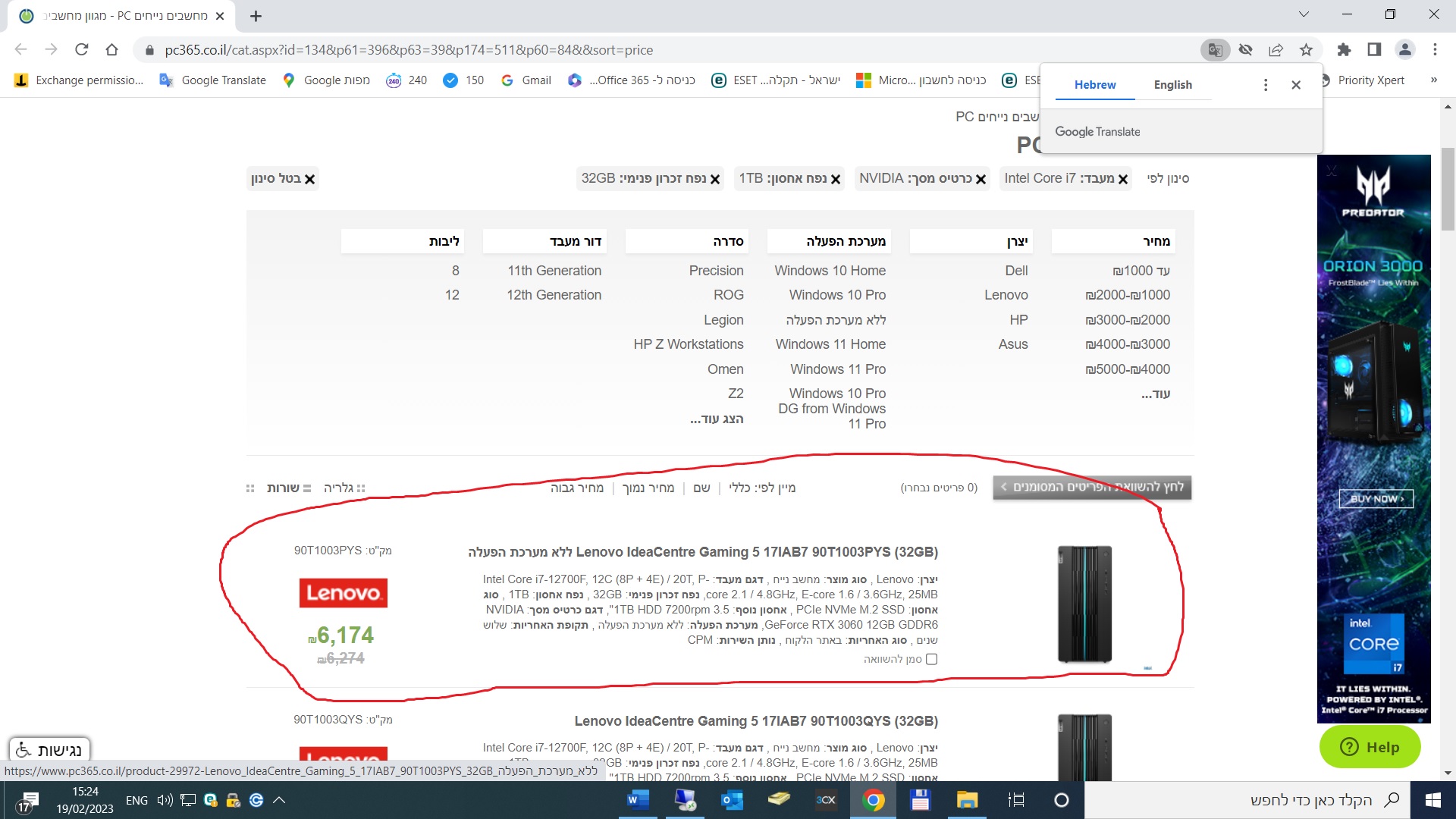The image size is (1456, 819).
Task: Open the Google Translate icon in address bar
Action: pos(1214,50)
